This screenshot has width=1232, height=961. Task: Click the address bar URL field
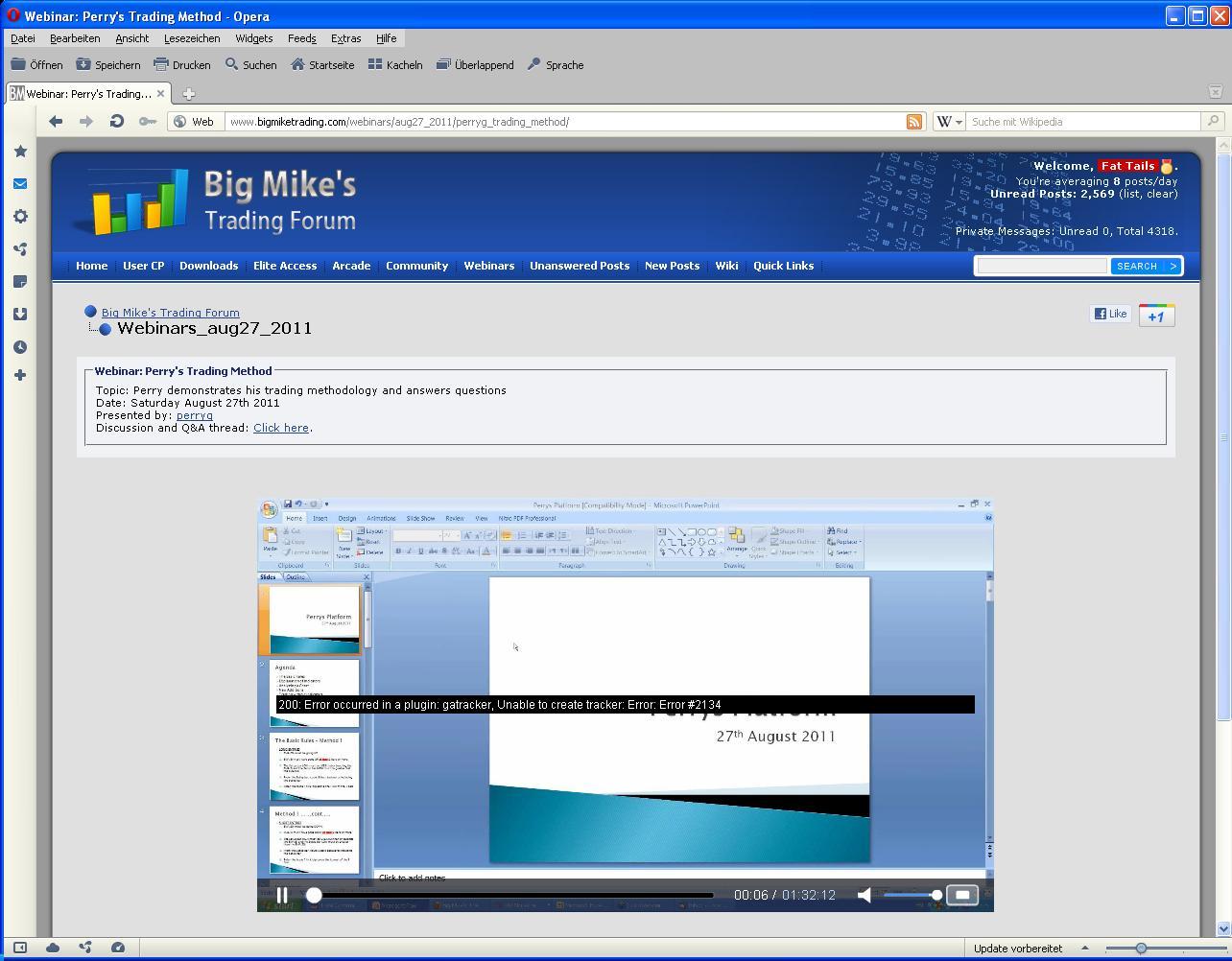point(566,122)
